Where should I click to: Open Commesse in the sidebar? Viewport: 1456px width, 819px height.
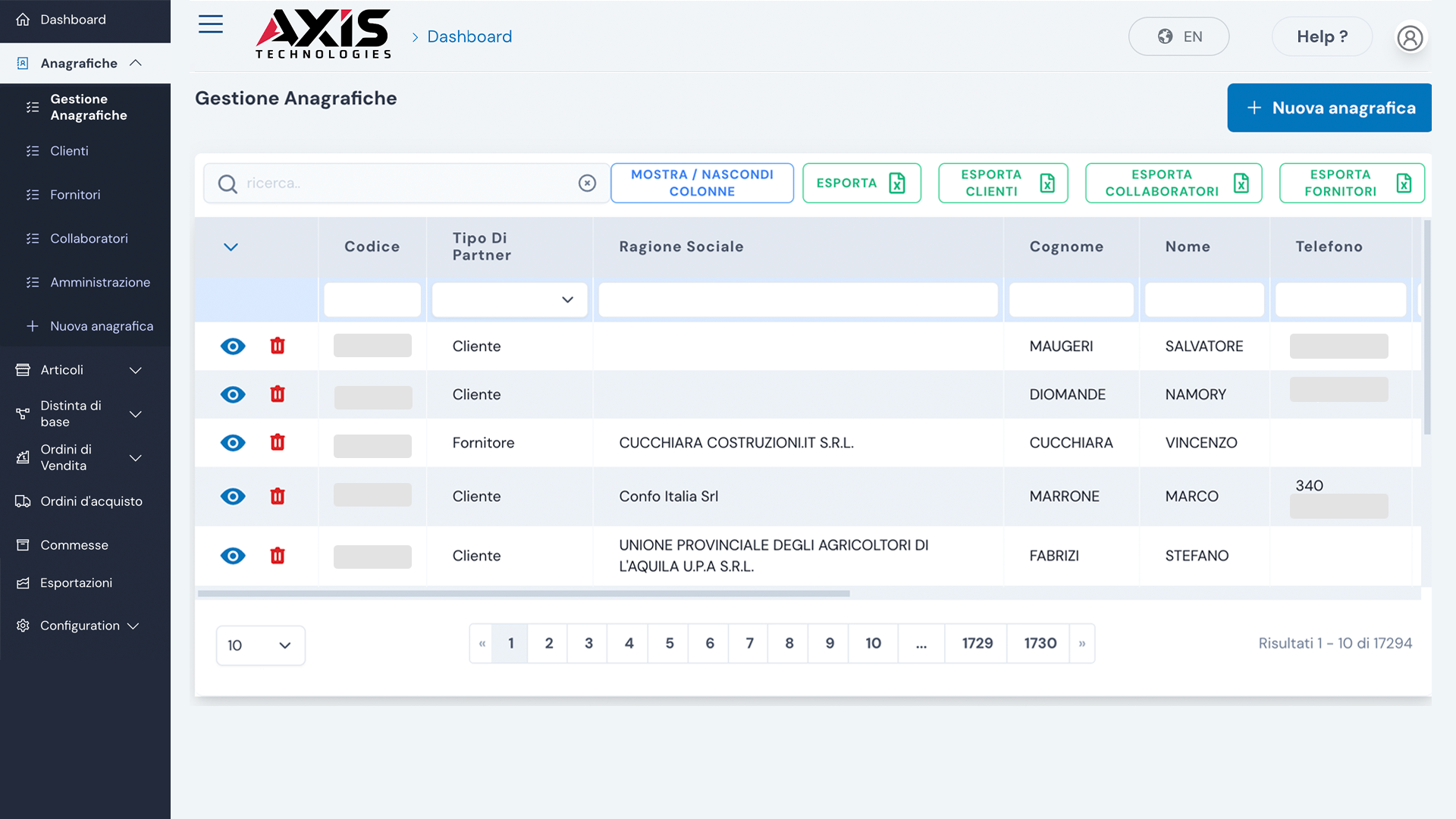point(74,545)
